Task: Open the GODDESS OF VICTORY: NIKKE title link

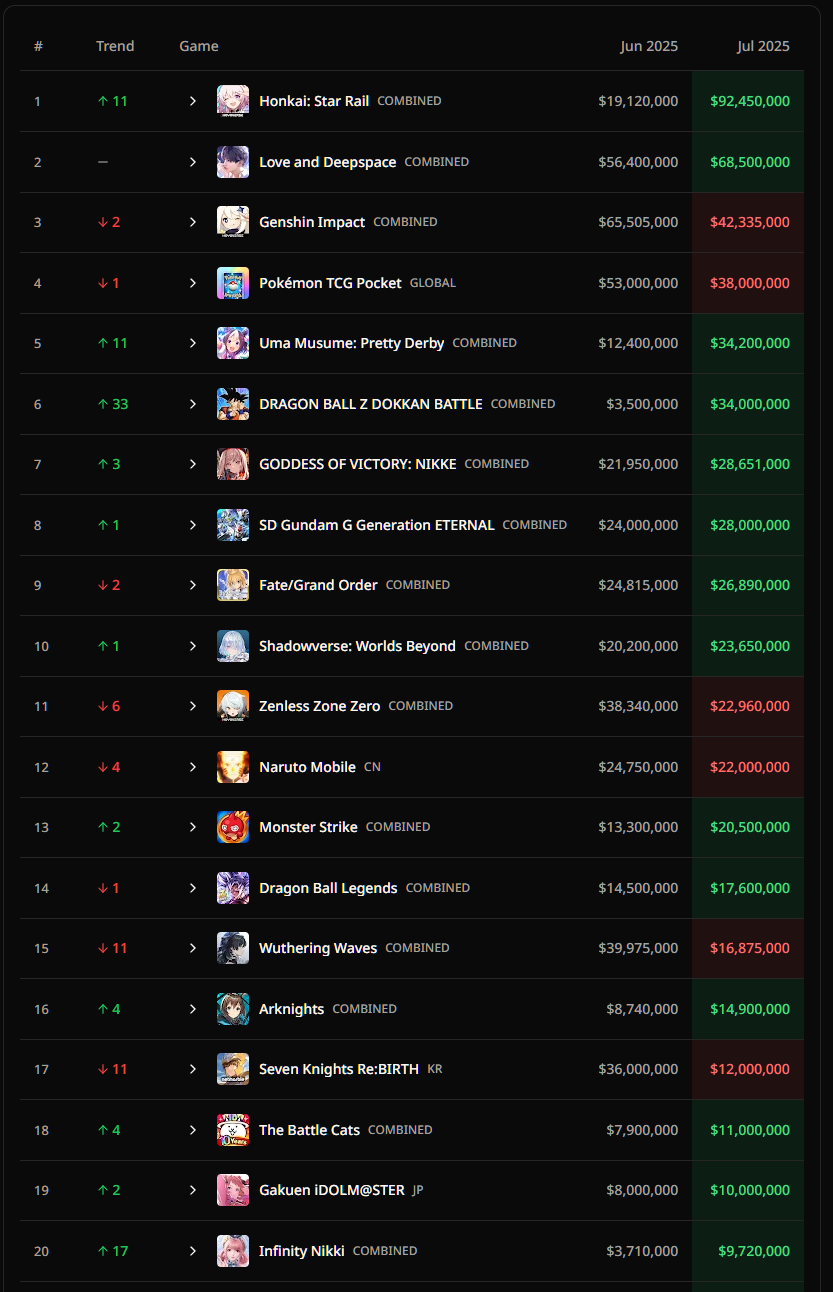Action: click(357, 464)
